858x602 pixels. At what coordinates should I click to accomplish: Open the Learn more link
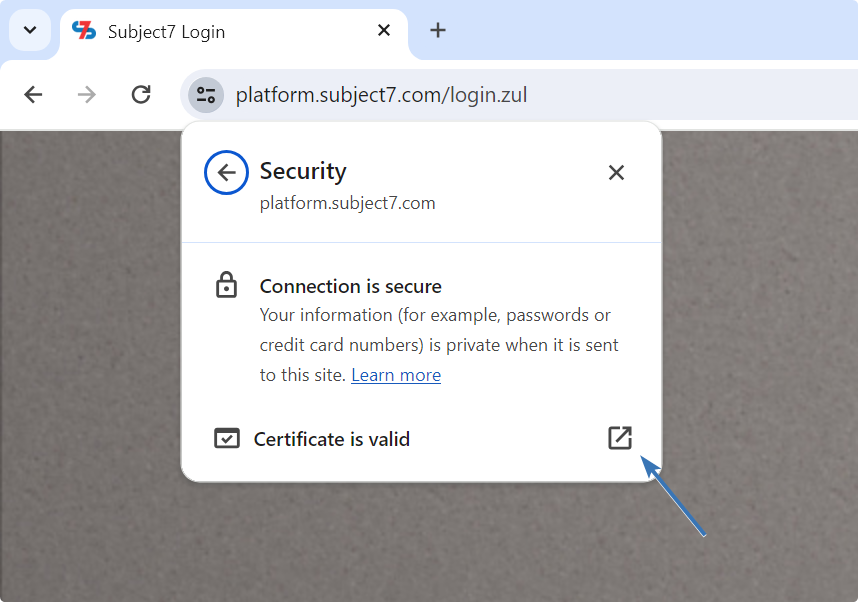[x=396, y=375]
